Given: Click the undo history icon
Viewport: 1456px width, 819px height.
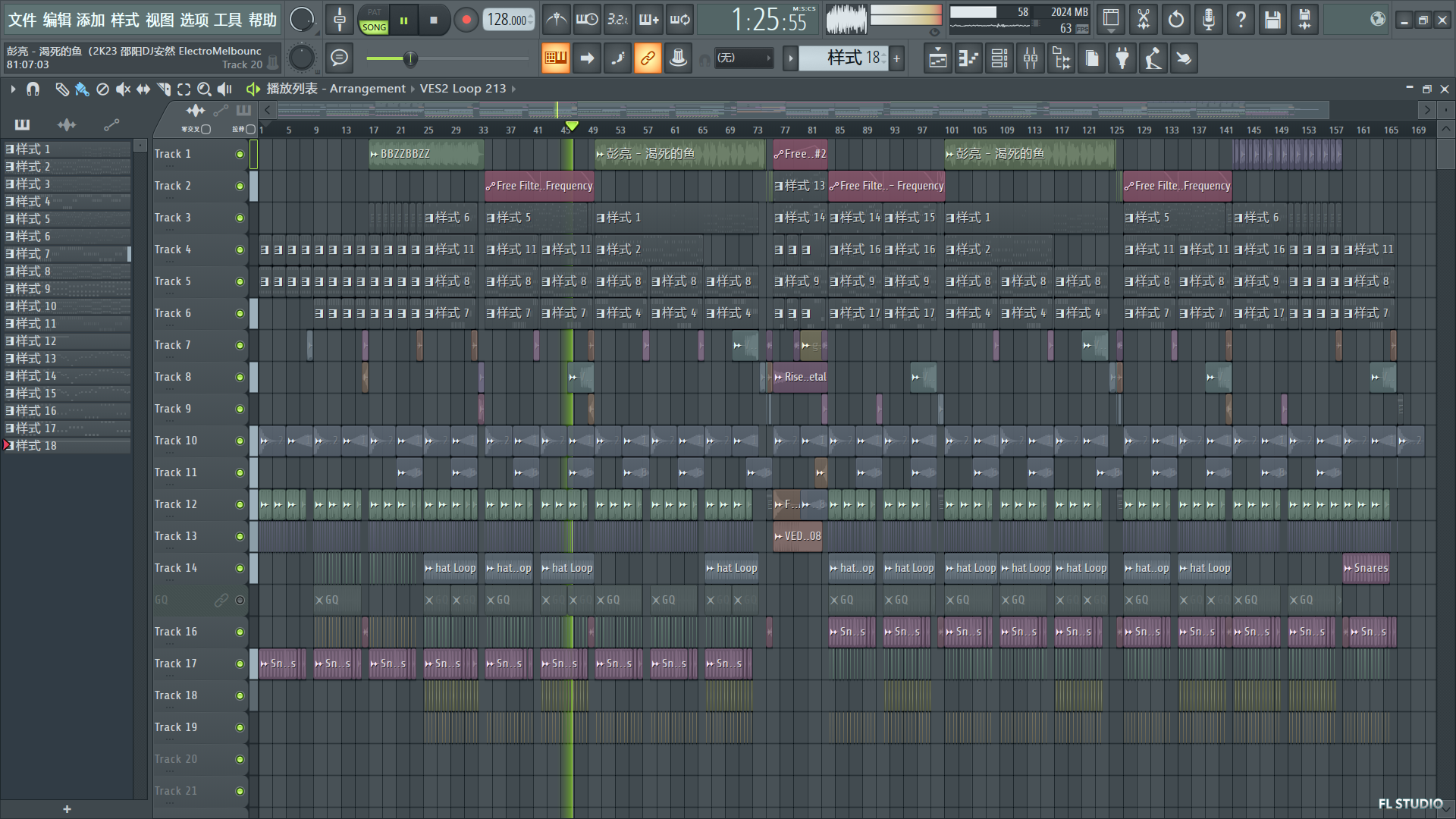Looking at the screenshot, I should pyautogui.click(x=1176, y=20).
